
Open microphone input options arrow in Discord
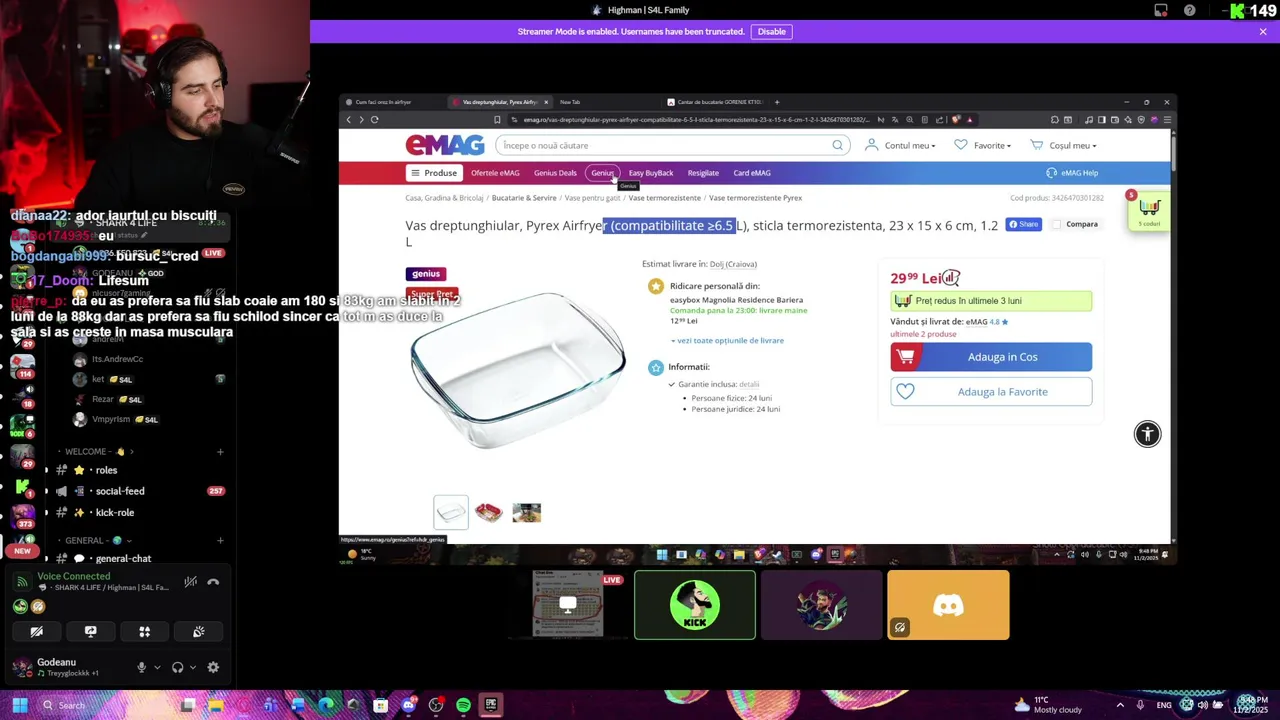(157, 668)
